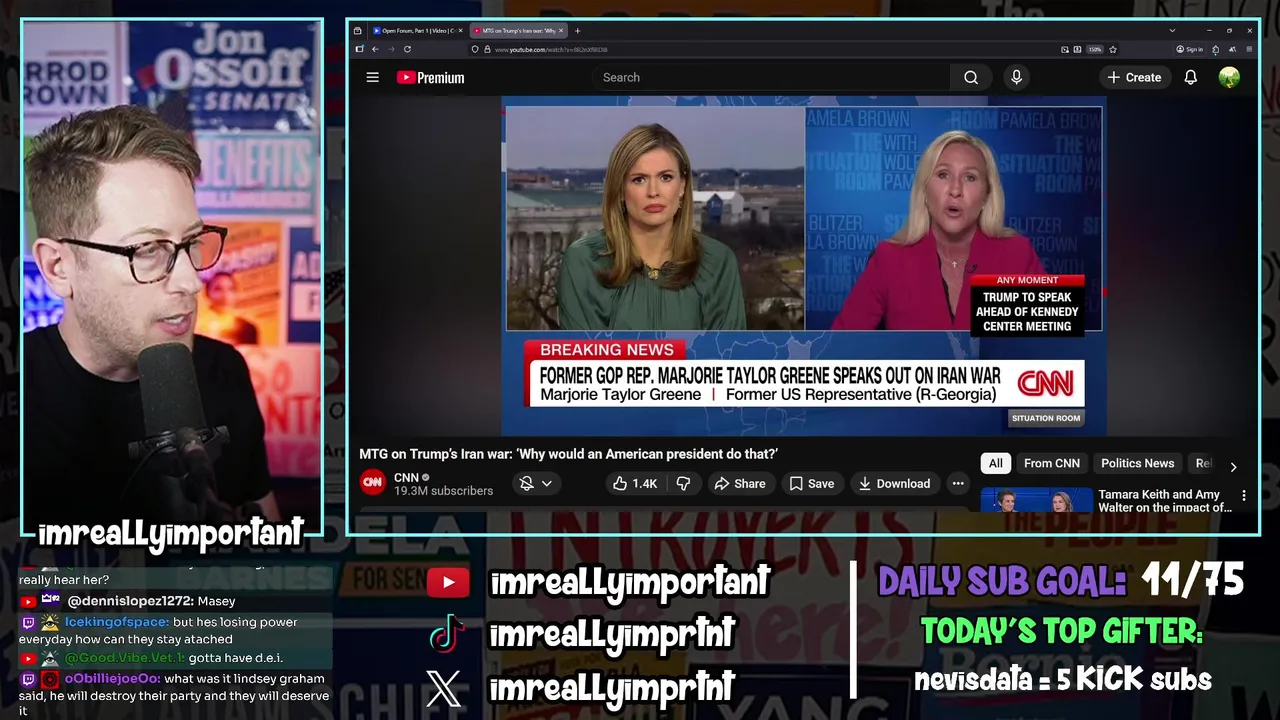Select the Politics News filter chip
Screen dimensions: 1280x720
(1137, 463)
